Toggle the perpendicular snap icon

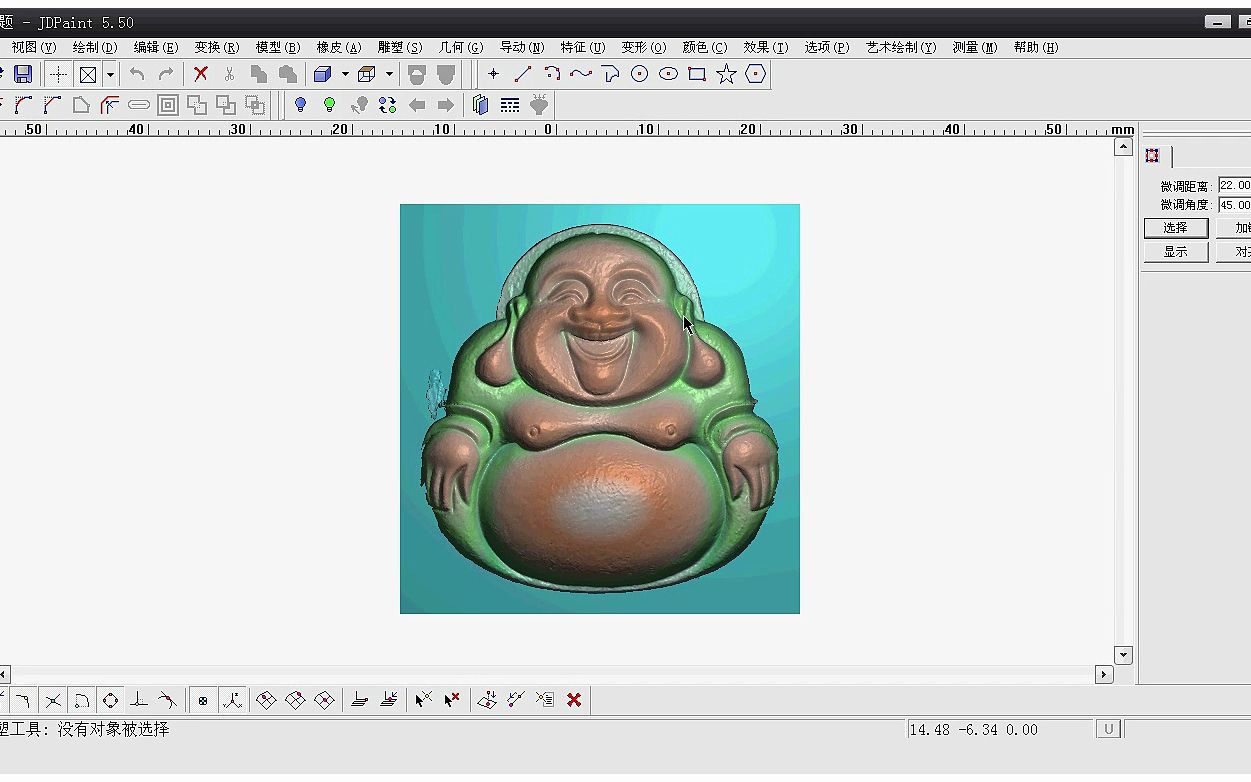pos(140,700)
